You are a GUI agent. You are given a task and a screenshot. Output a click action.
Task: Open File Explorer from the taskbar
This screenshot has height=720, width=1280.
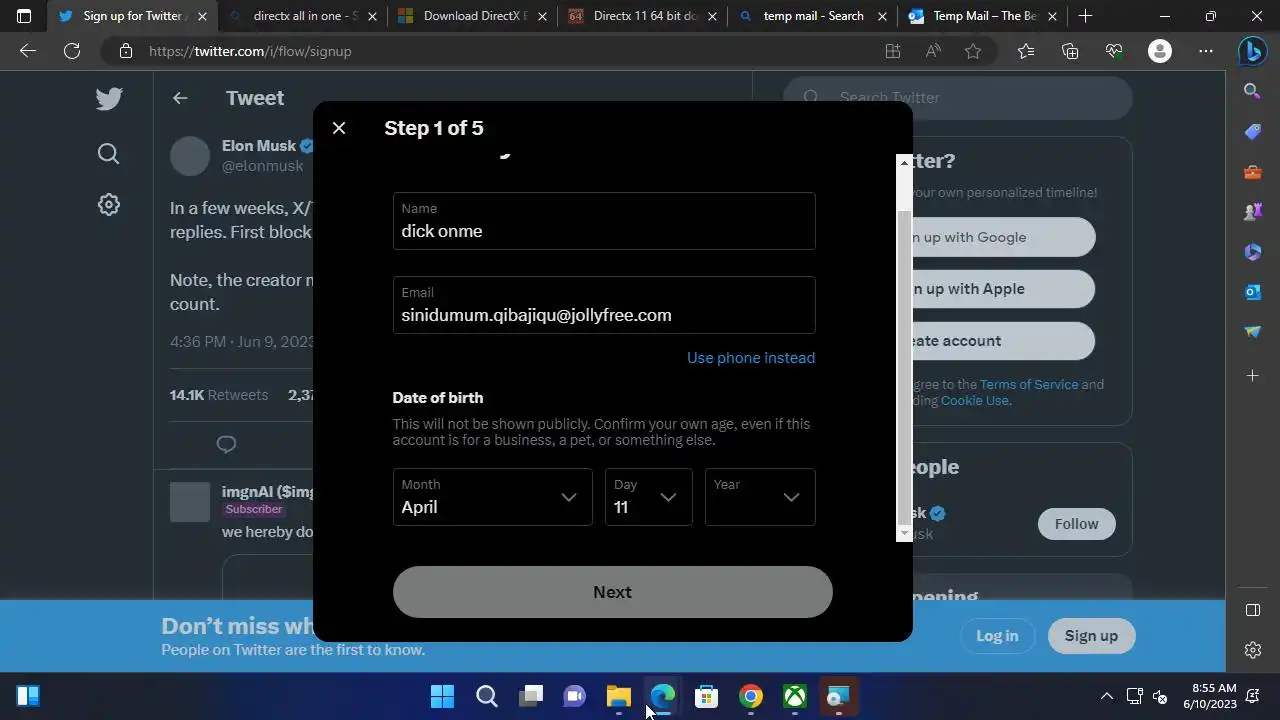tap(619, 696)
